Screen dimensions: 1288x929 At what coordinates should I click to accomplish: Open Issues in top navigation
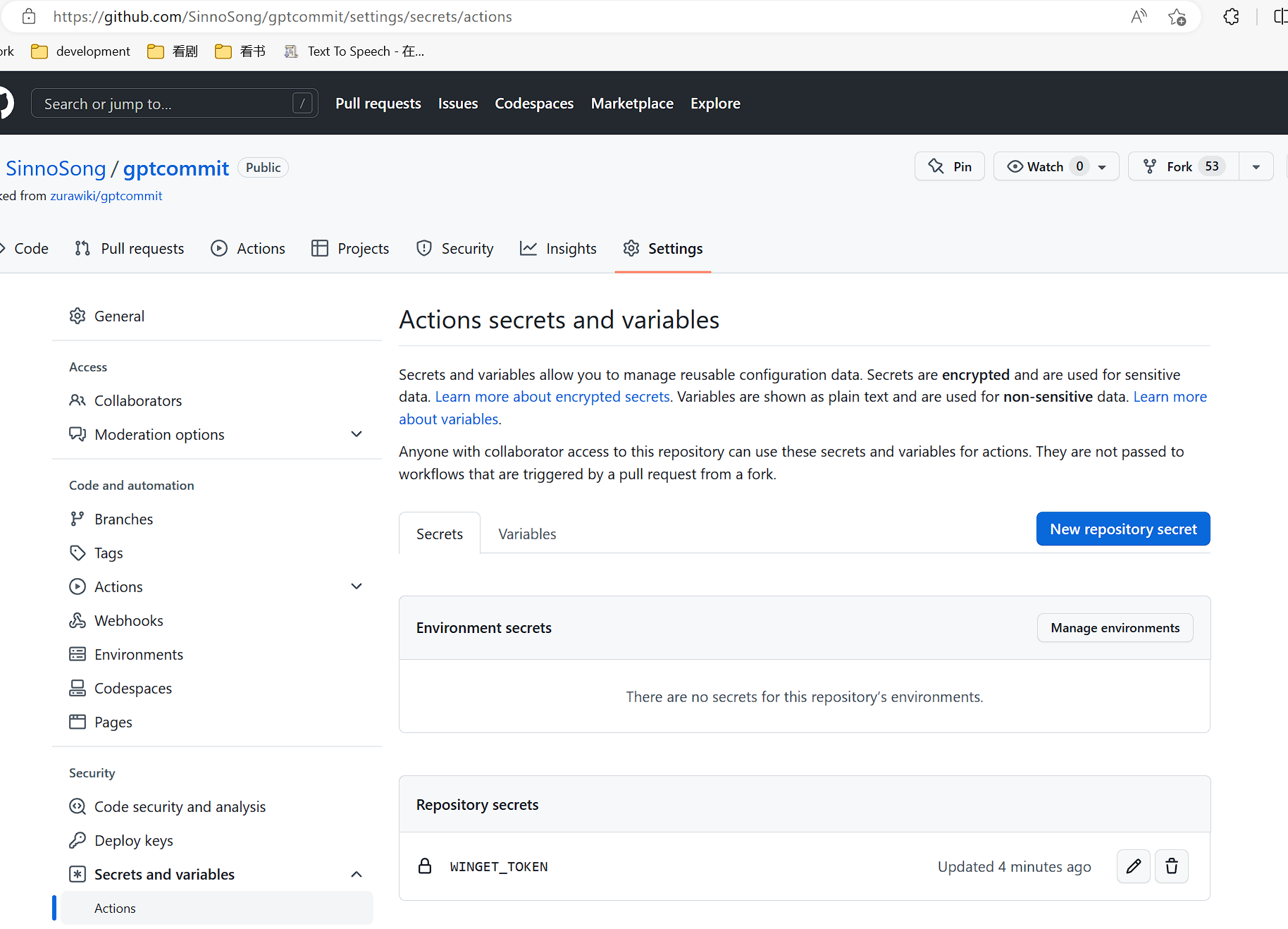coord(458,104)
